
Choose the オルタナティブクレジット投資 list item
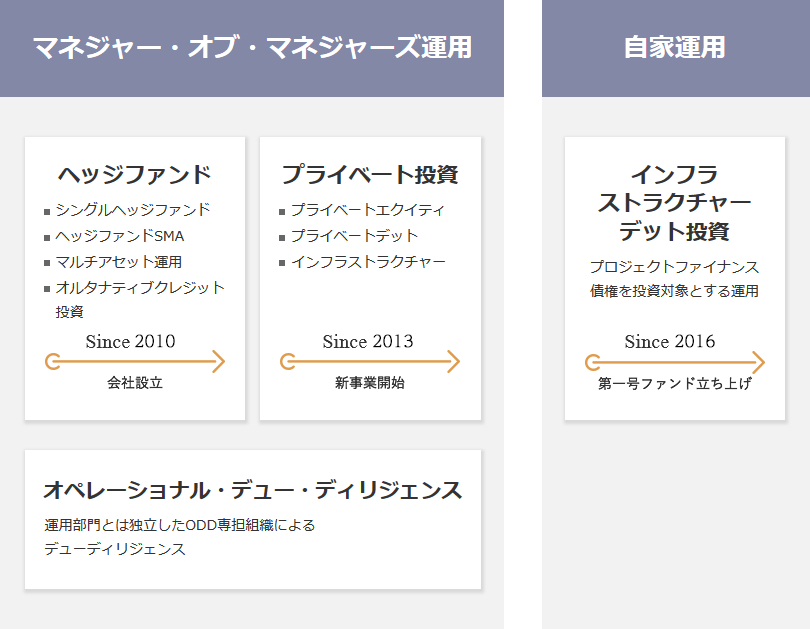pos(140,288)
